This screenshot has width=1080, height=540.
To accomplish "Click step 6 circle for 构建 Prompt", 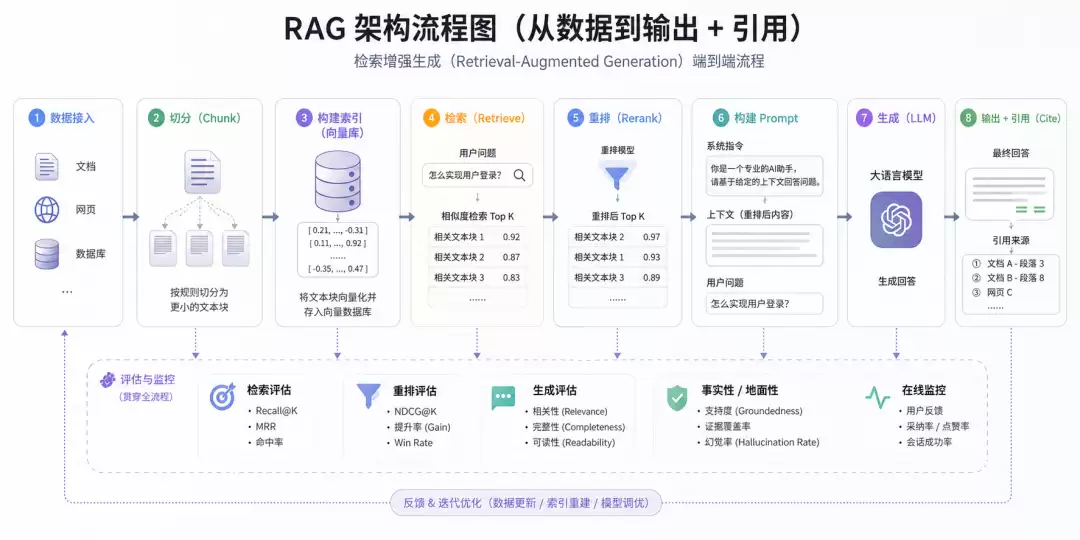I will coord(720,118).
